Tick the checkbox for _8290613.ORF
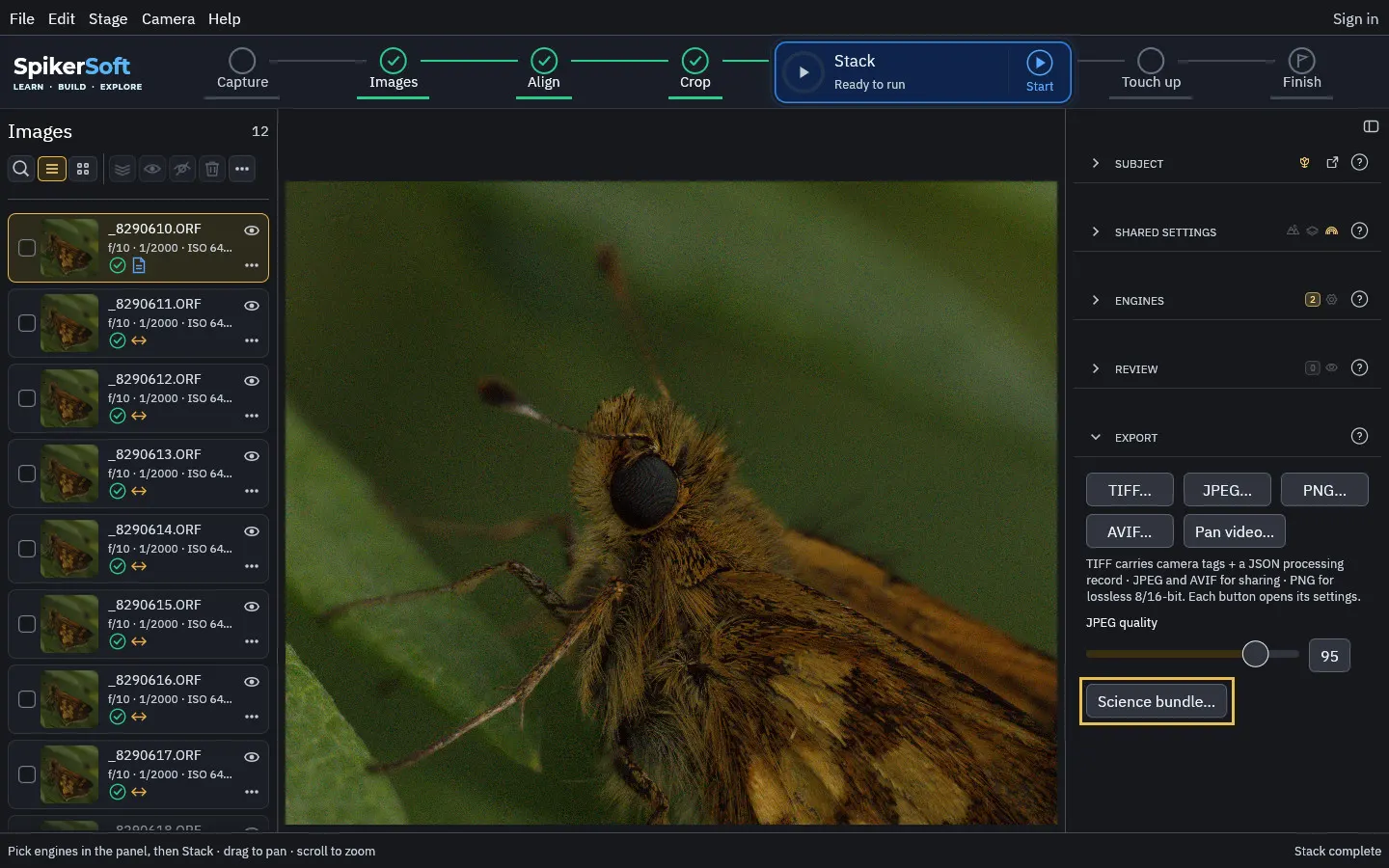Viewport: 1389px width, 868px height. (x=27, y=474)
